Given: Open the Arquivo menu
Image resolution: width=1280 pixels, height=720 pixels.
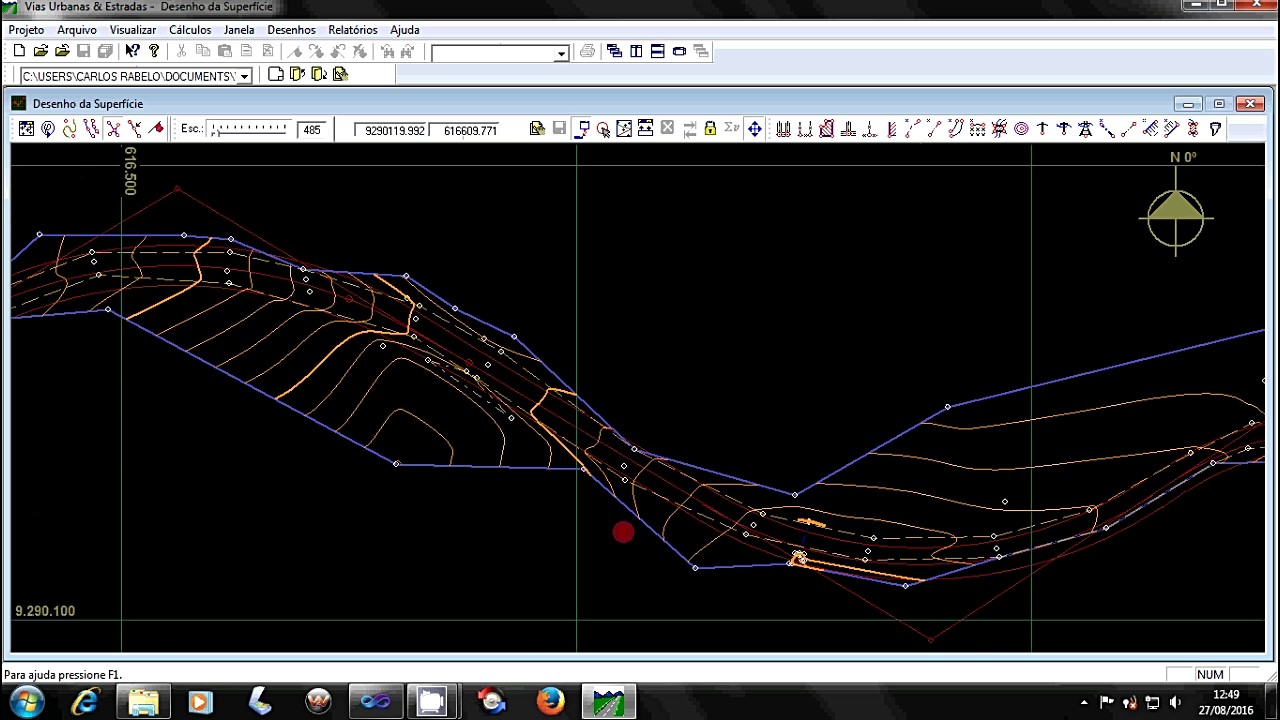Looking at the screenshot, I should [77, 30].
